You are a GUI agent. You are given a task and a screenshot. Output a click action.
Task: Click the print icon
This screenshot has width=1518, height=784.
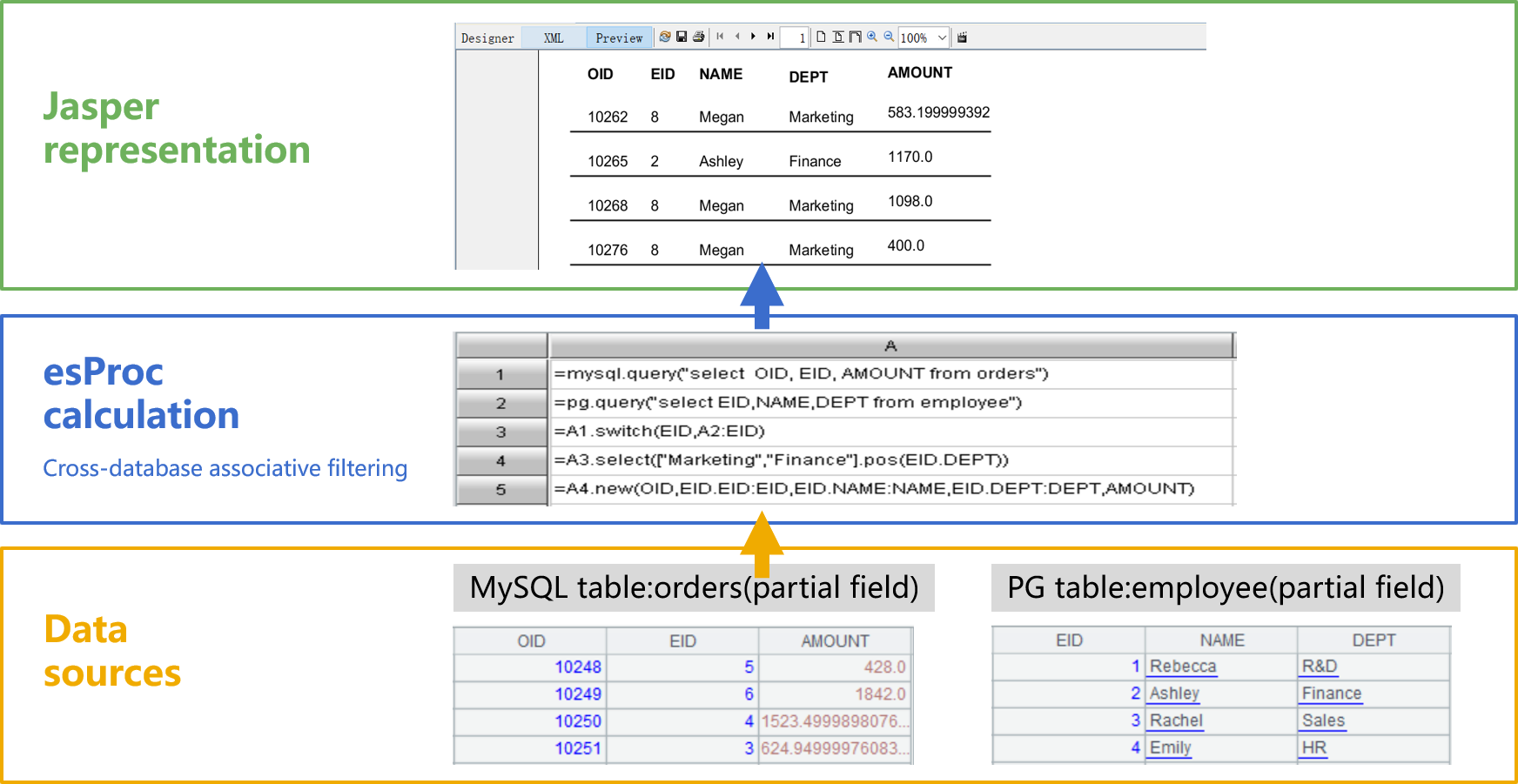pos(698,37)
